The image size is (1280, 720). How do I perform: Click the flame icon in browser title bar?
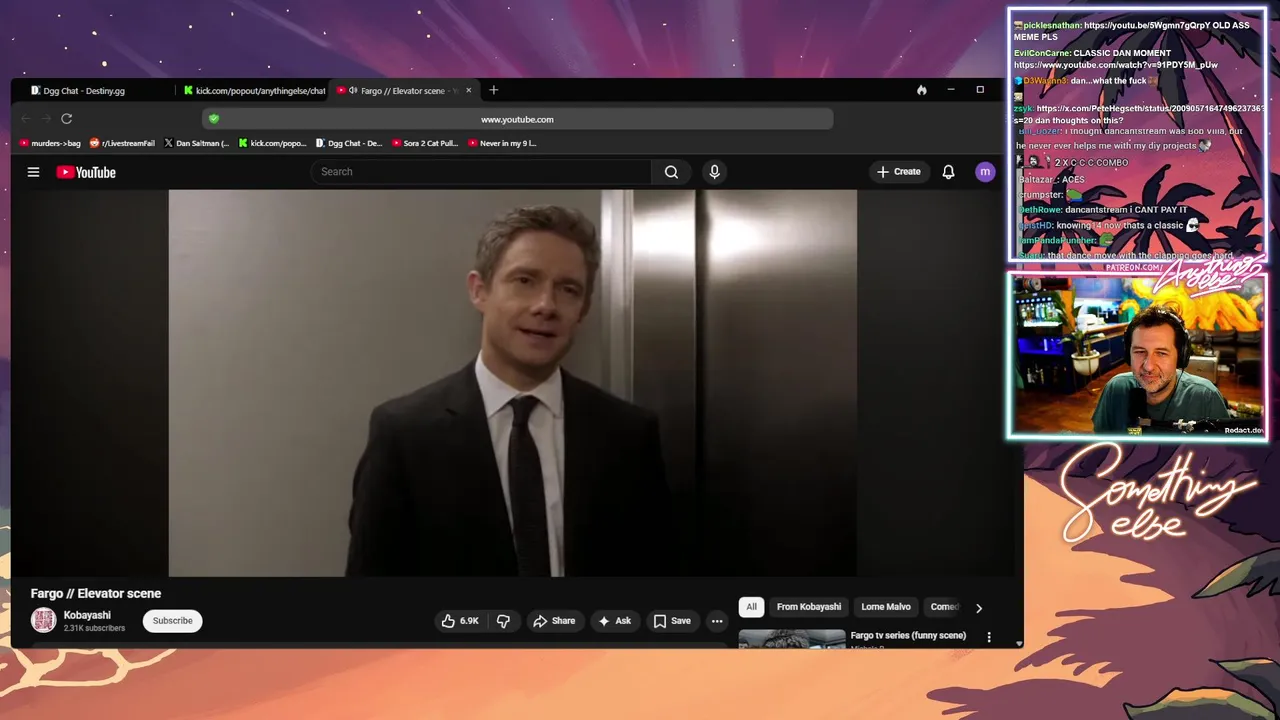(x=921, y=90)
